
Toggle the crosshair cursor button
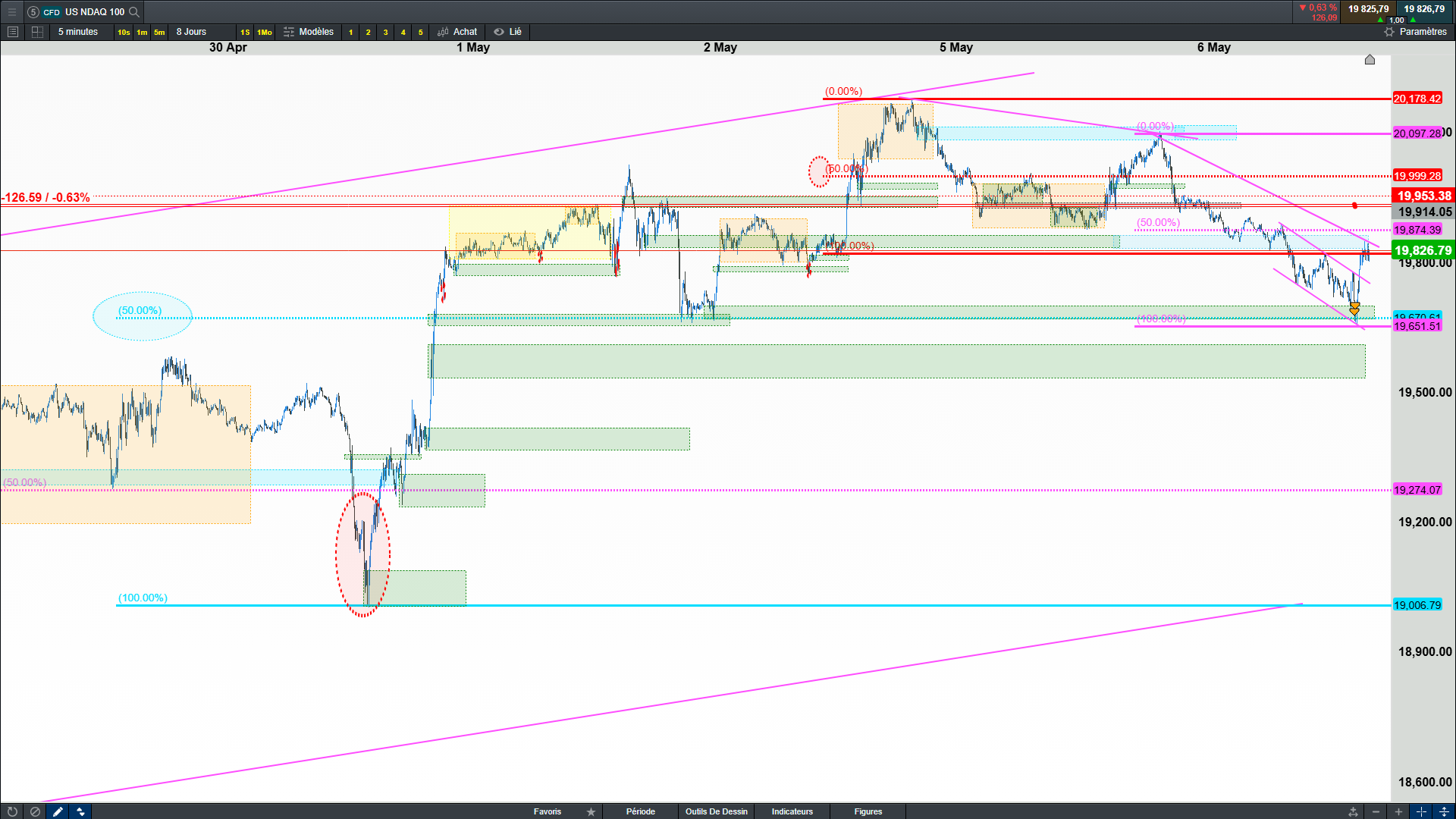point(1421,811)
